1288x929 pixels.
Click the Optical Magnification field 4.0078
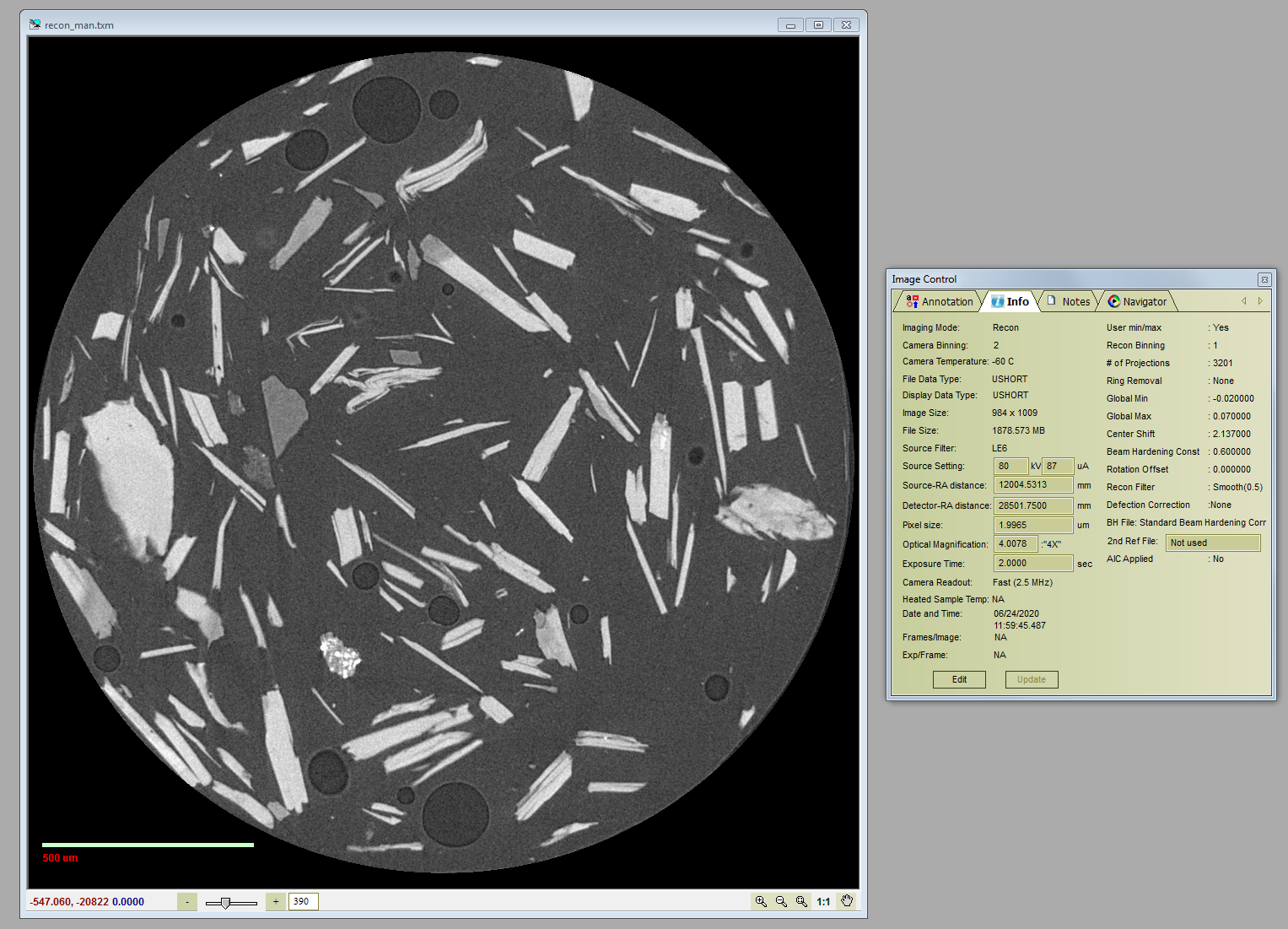(x=1016, y=544)
